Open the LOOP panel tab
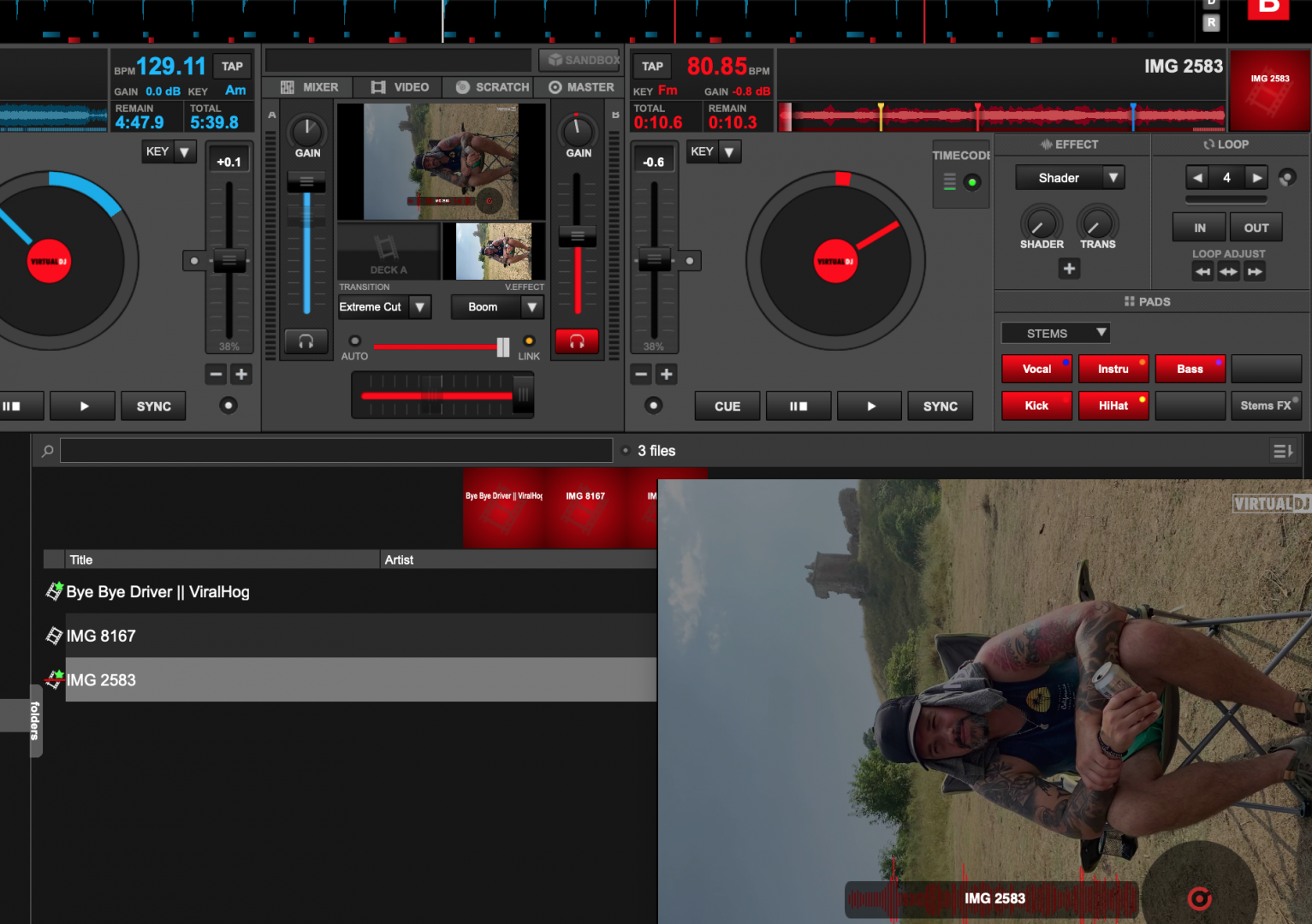 pos(1226,145)
